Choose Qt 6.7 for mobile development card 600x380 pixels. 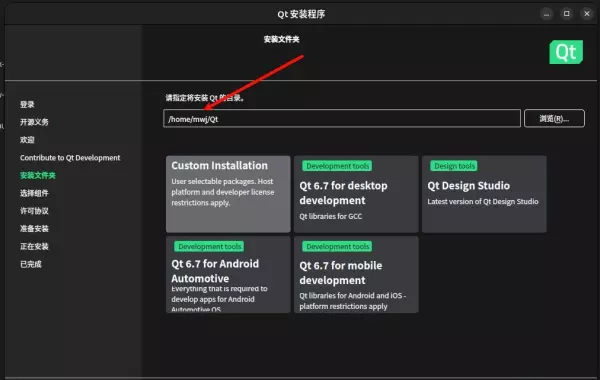(x=356, y=274)
